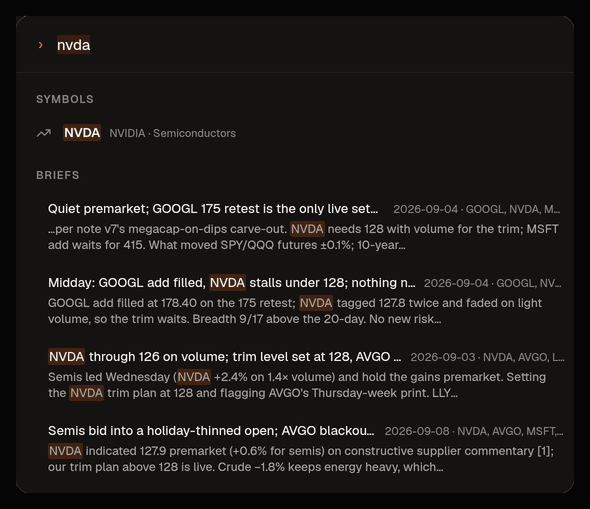Open the NVDA symbol result
Screen dimensions: 590x509
295,133
